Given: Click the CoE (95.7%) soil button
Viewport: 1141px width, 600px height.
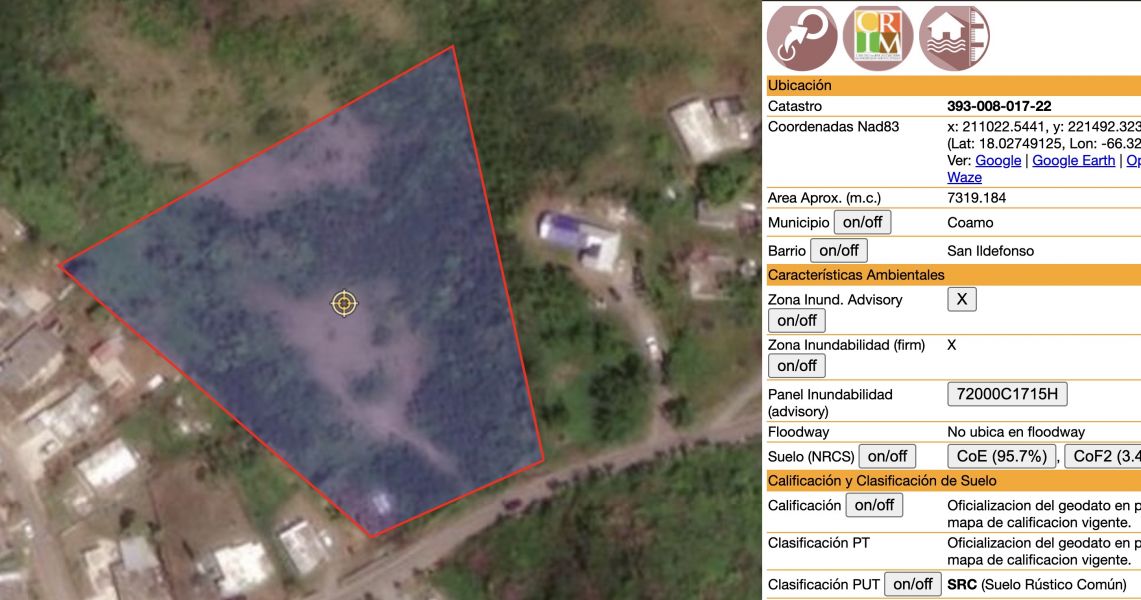Looking at the screenshot, I should pyautogui.click(x=1001, y=456).
